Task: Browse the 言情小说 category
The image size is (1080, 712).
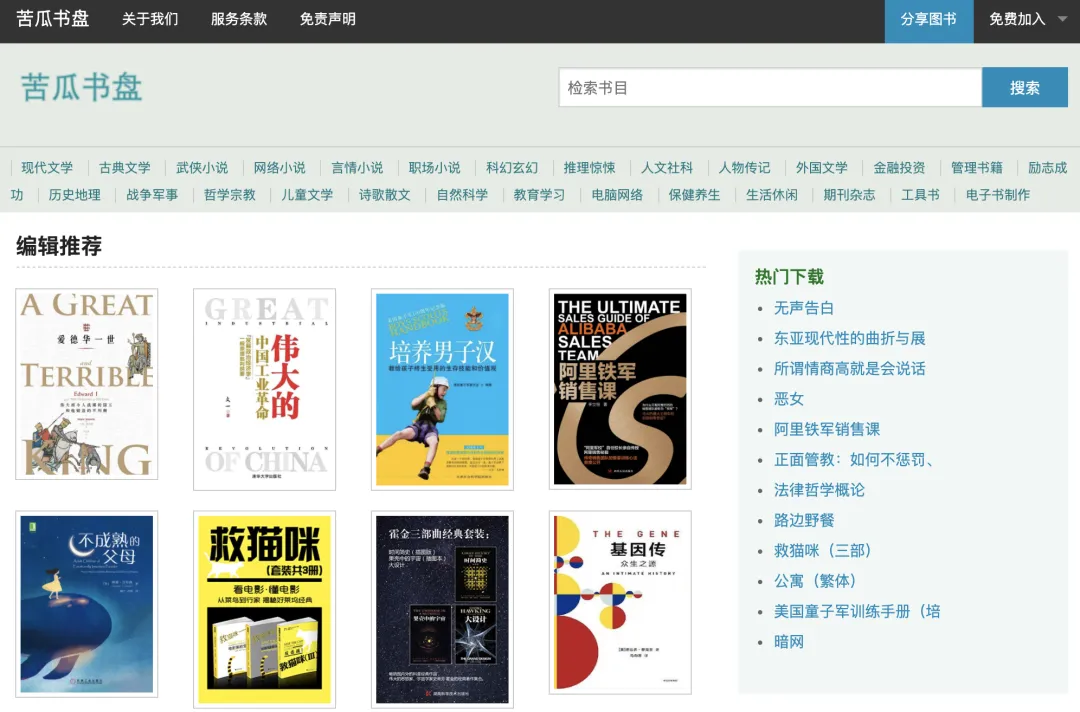Action: (x=357, y=167)
